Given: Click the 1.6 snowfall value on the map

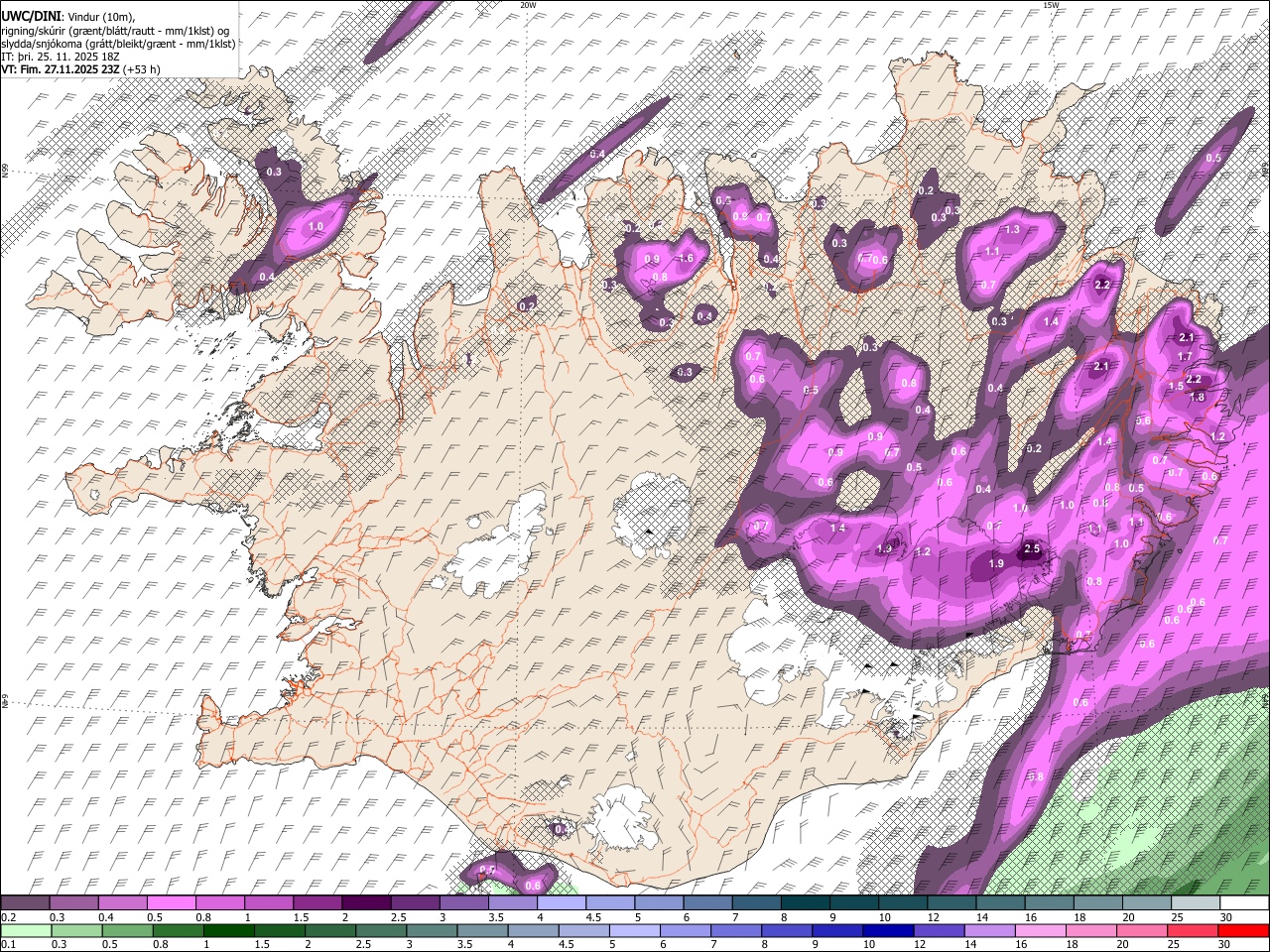Looking at the screenshot, I should click(686, 258).
